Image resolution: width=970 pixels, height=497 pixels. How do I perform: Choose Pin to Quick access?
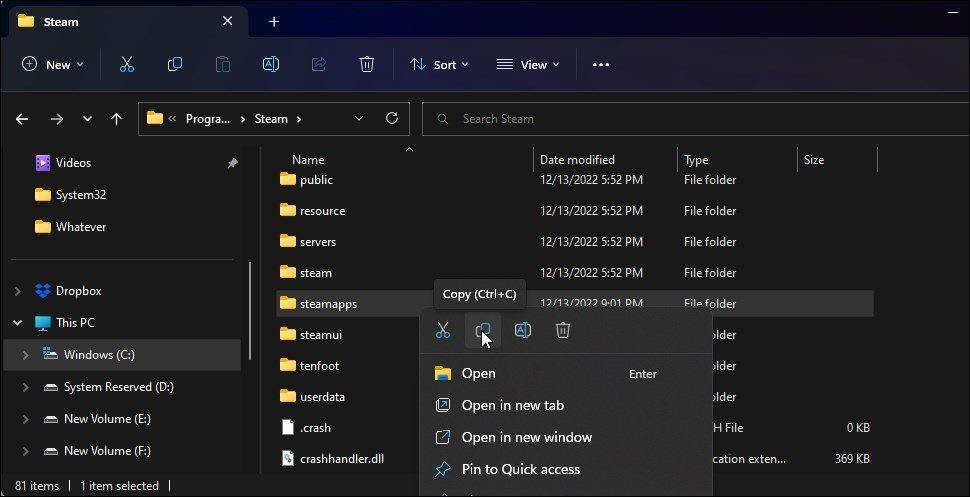[566, 470]
